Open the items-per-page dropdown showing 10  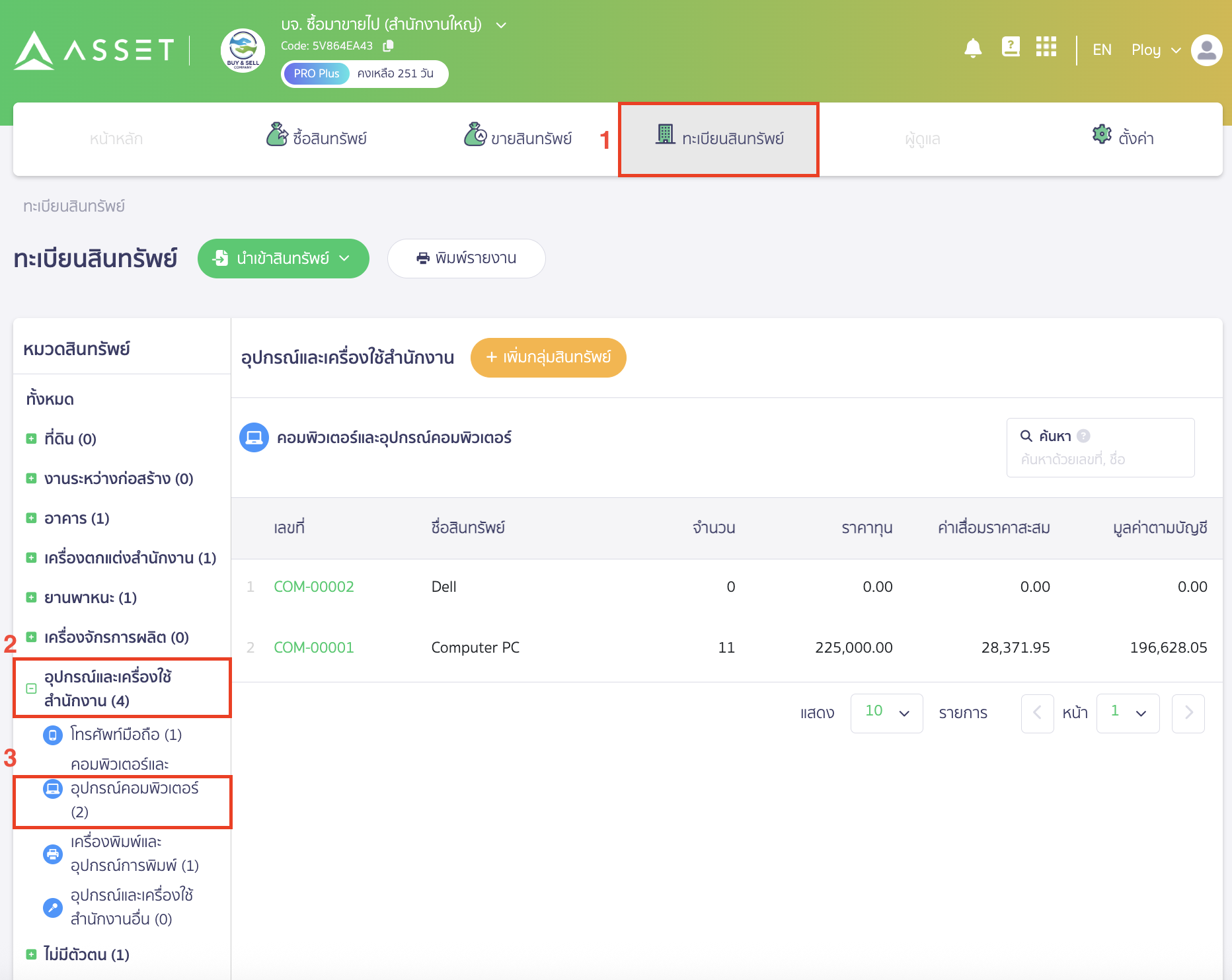click(886, 713)
